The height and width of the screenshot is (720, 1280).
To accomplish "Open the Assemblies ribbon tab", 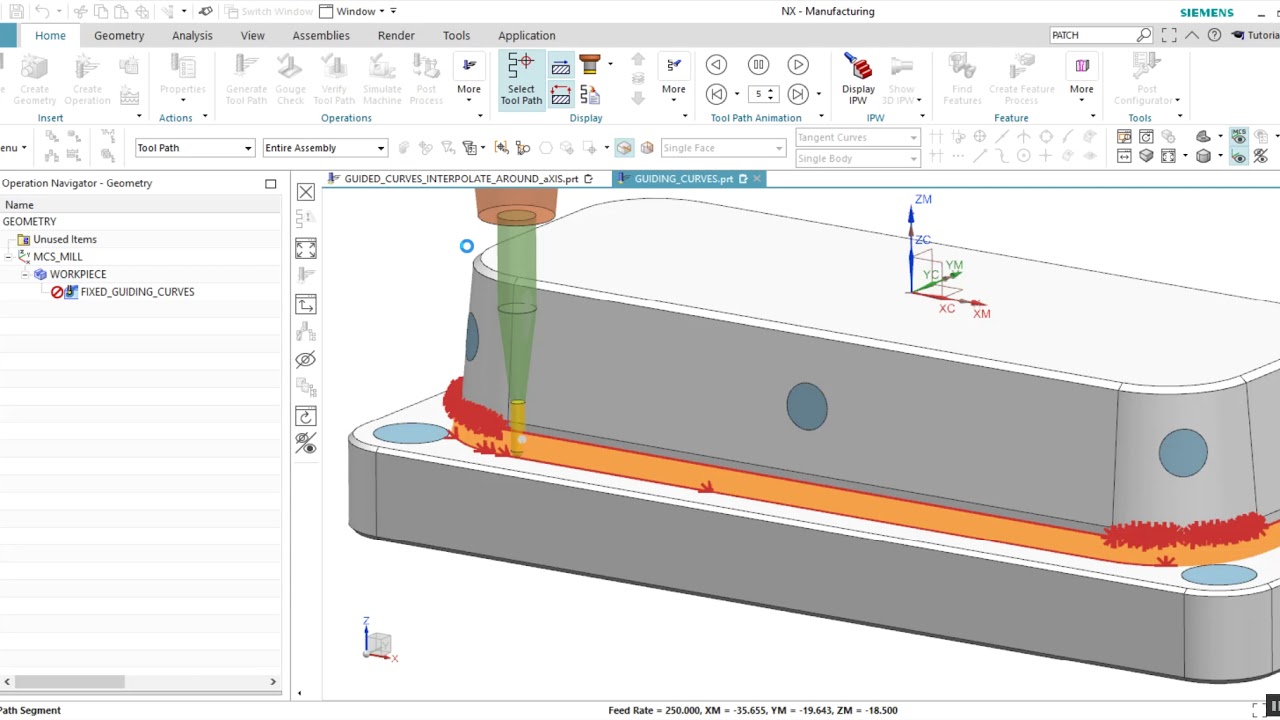I will tap(321, 35).
